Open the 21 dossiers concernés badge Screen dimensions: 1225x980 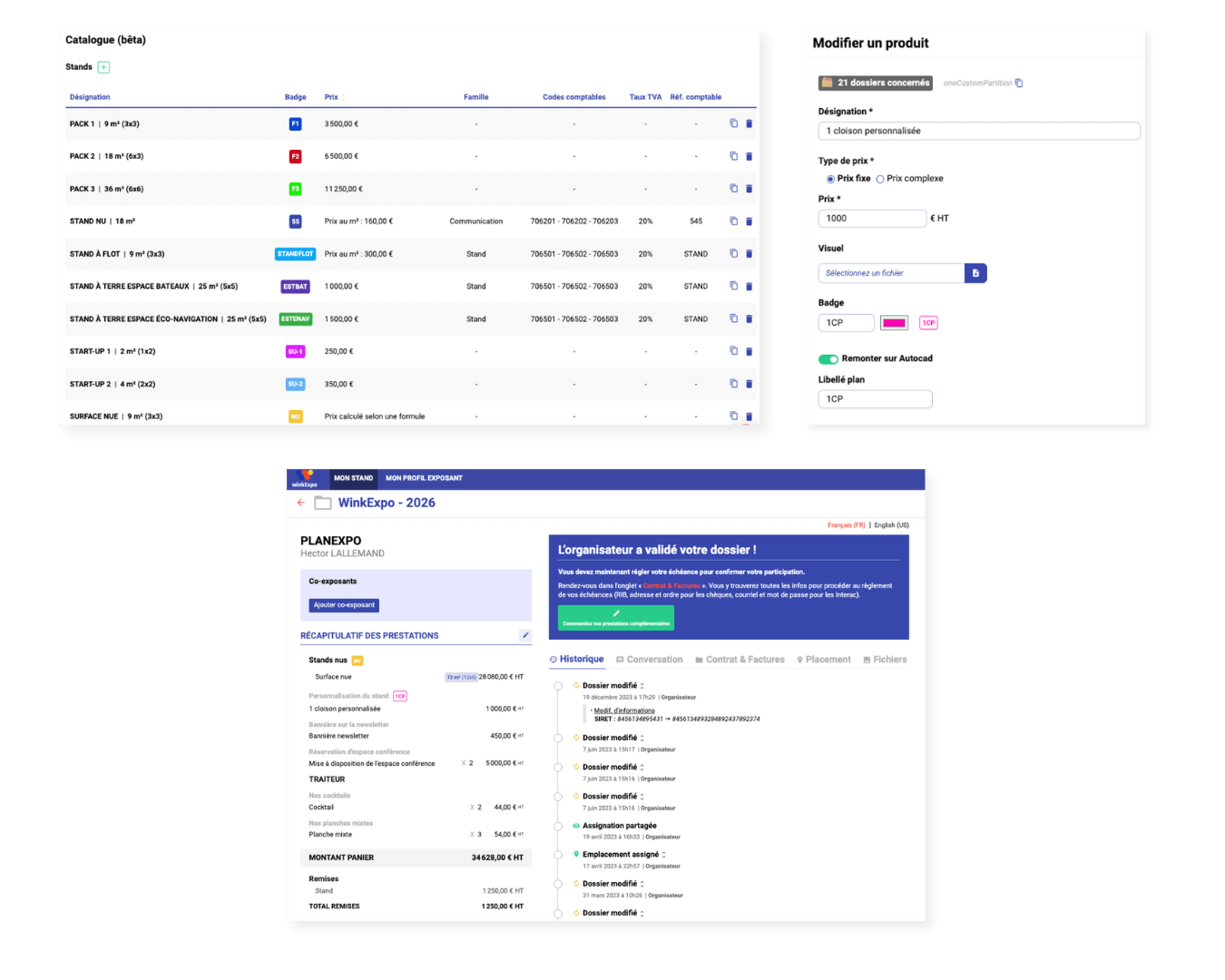(x=876, y=83)
